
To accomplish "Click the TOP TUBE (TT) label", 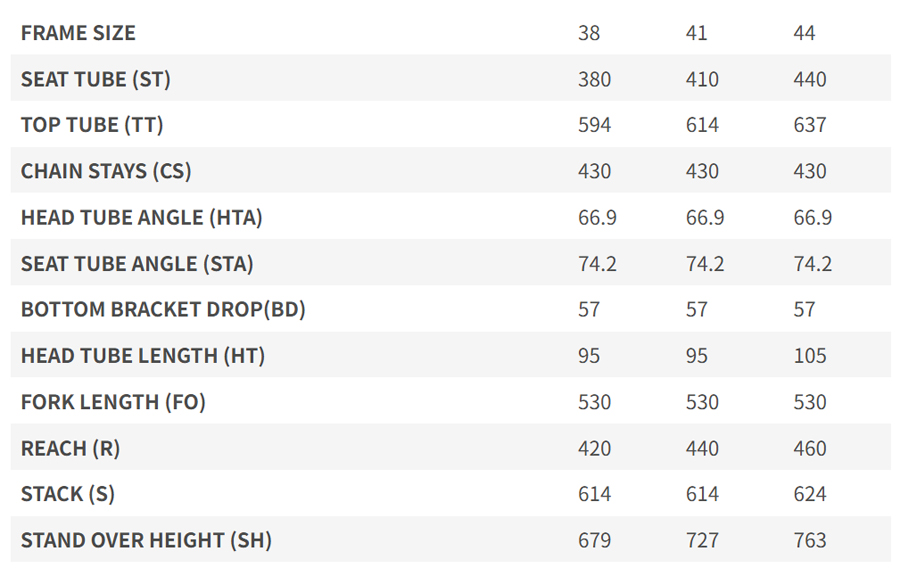I will coord(92,125).
